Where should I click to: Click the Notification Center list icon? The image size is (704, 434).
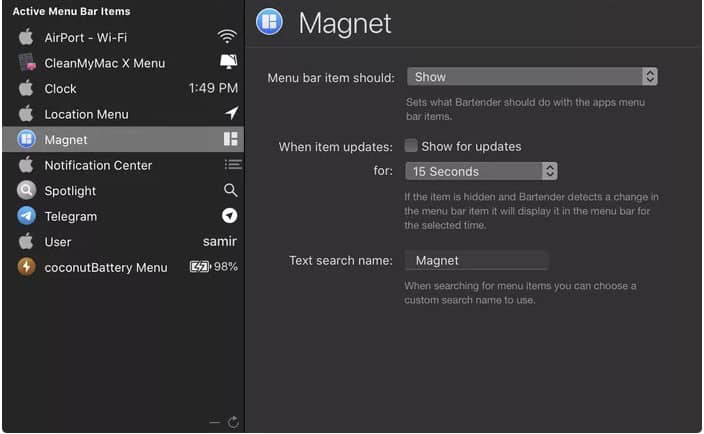tap(233, 165)
